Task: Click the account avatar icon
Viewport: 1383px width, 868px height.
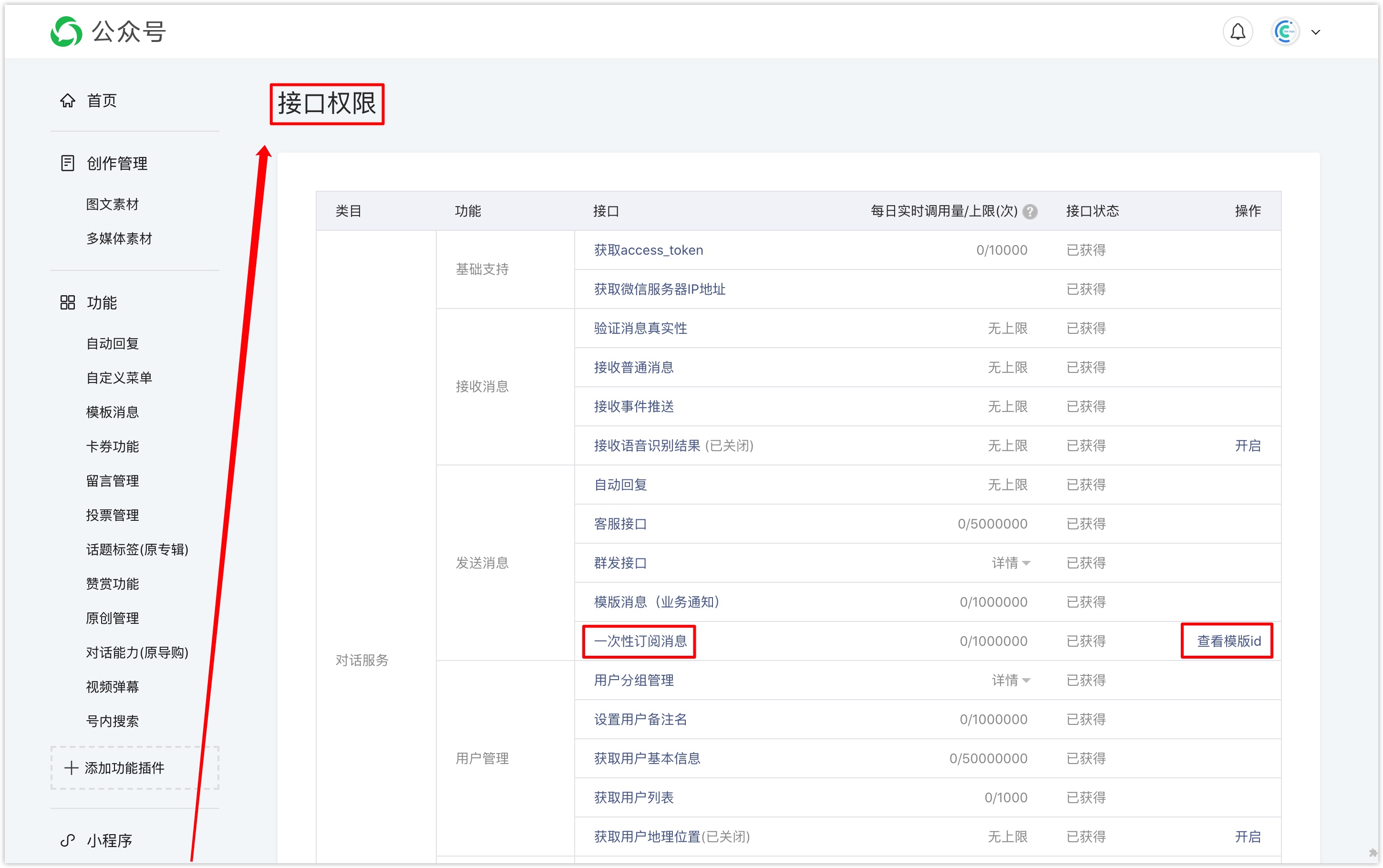Action: [1285, 31]
